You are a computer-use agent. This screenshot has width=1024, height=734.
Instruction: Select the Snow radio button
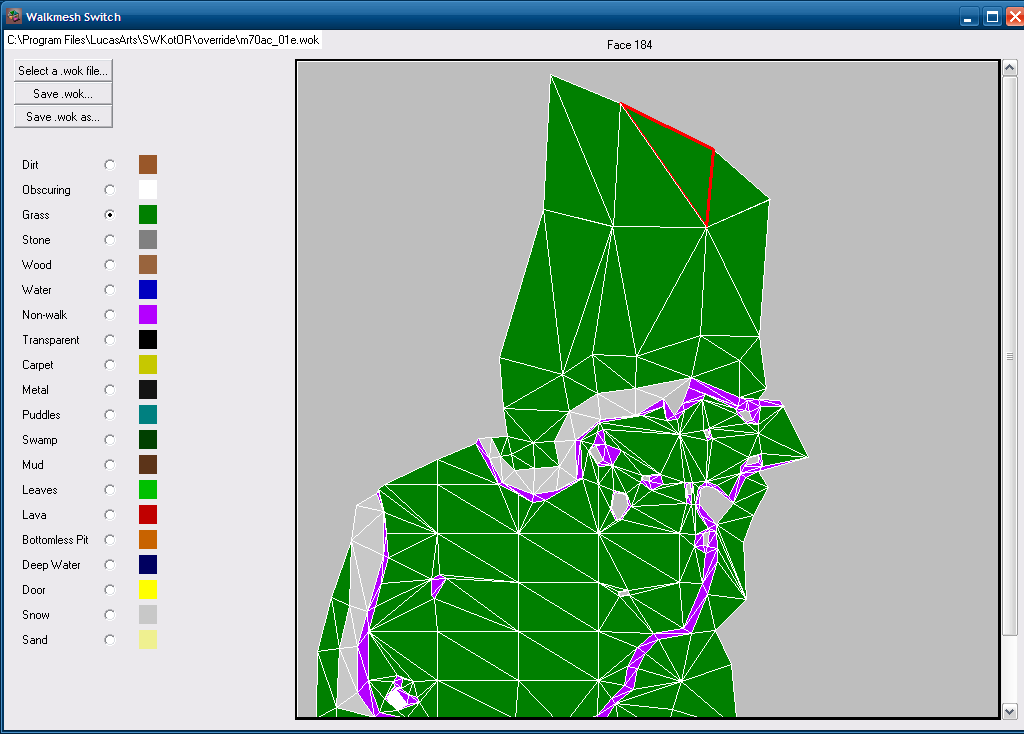point(110,615)
